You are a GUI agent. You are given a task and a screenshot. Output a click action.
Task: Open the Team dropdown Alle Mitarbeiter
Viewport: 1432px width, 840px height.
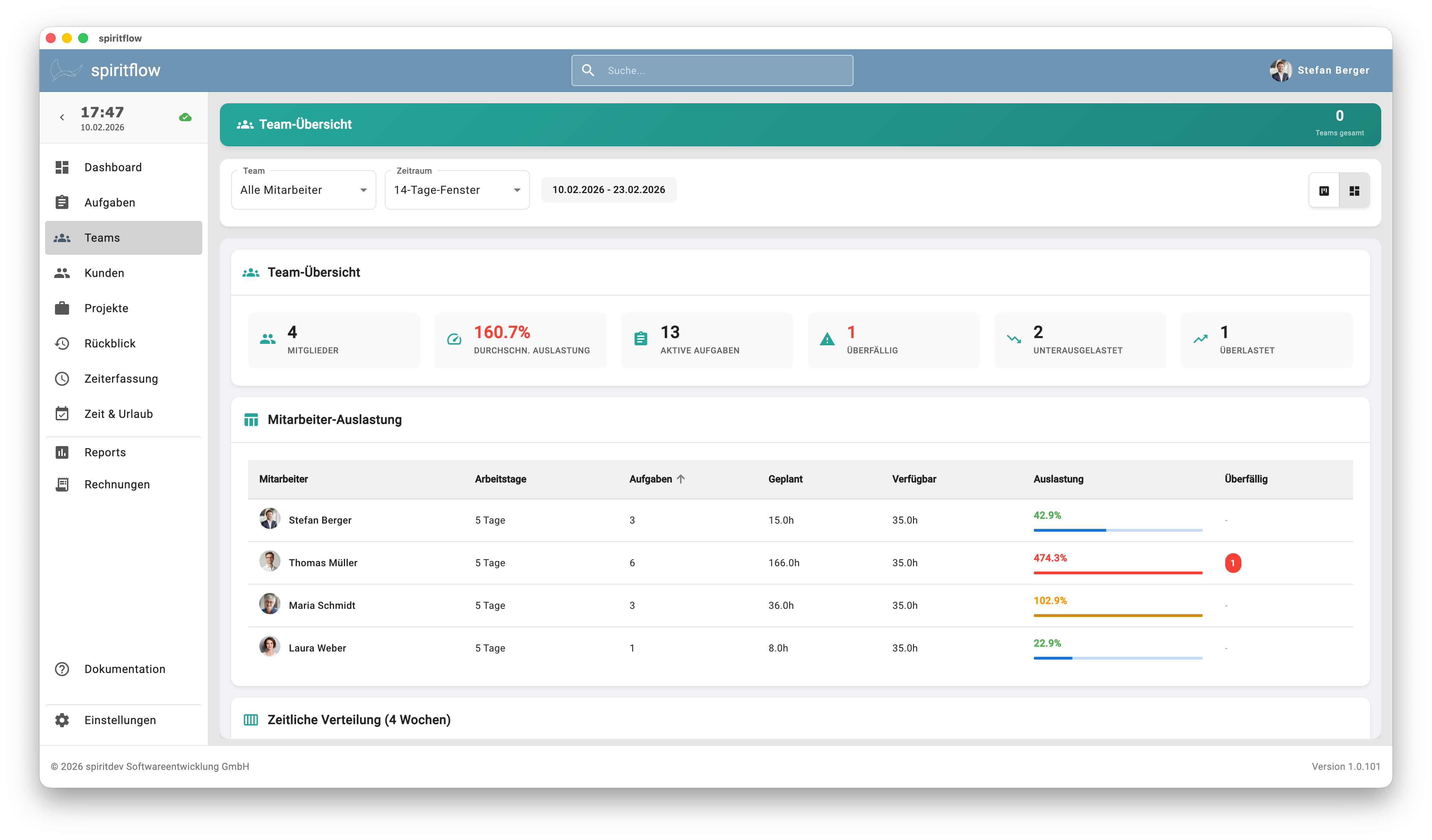coord(303,190)
